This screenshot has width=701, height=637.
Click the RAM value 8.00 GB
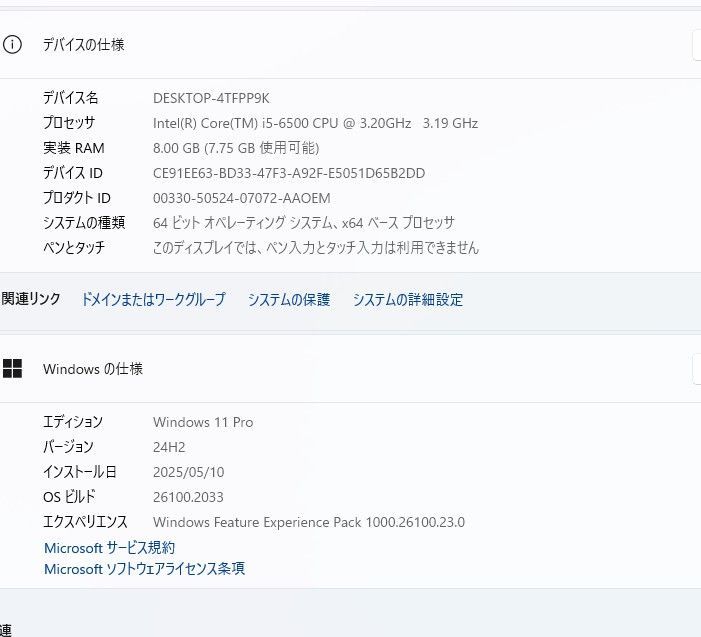pyautogui.click(x=236, y=148)
